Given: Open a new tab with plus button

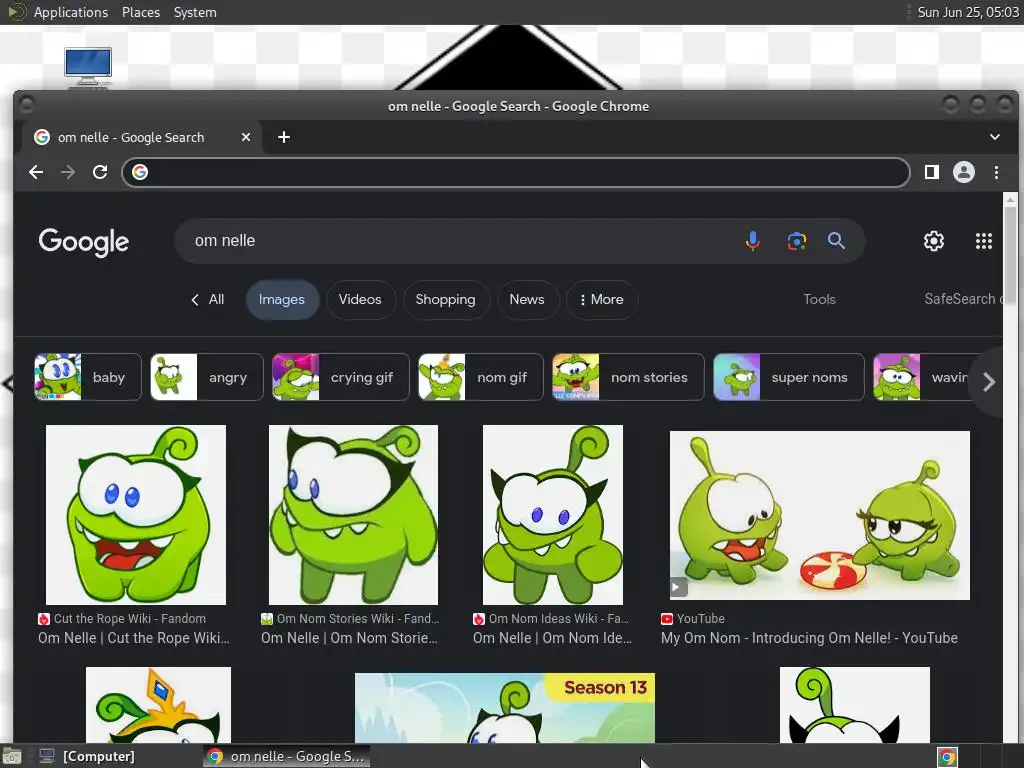Looking at the screenshot, I should point(283,137).
